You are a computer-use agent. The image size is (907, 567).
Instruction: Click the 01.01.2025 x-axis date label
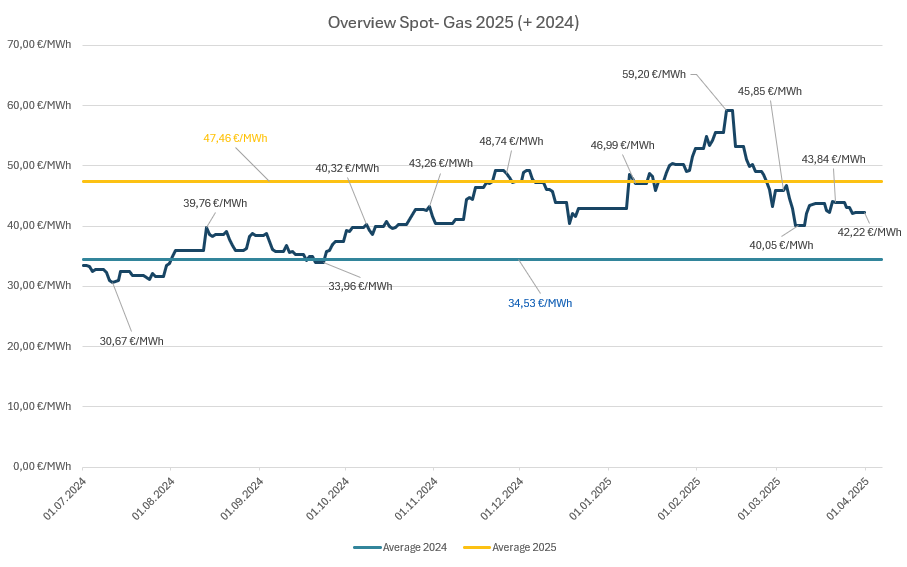[590, 499]
